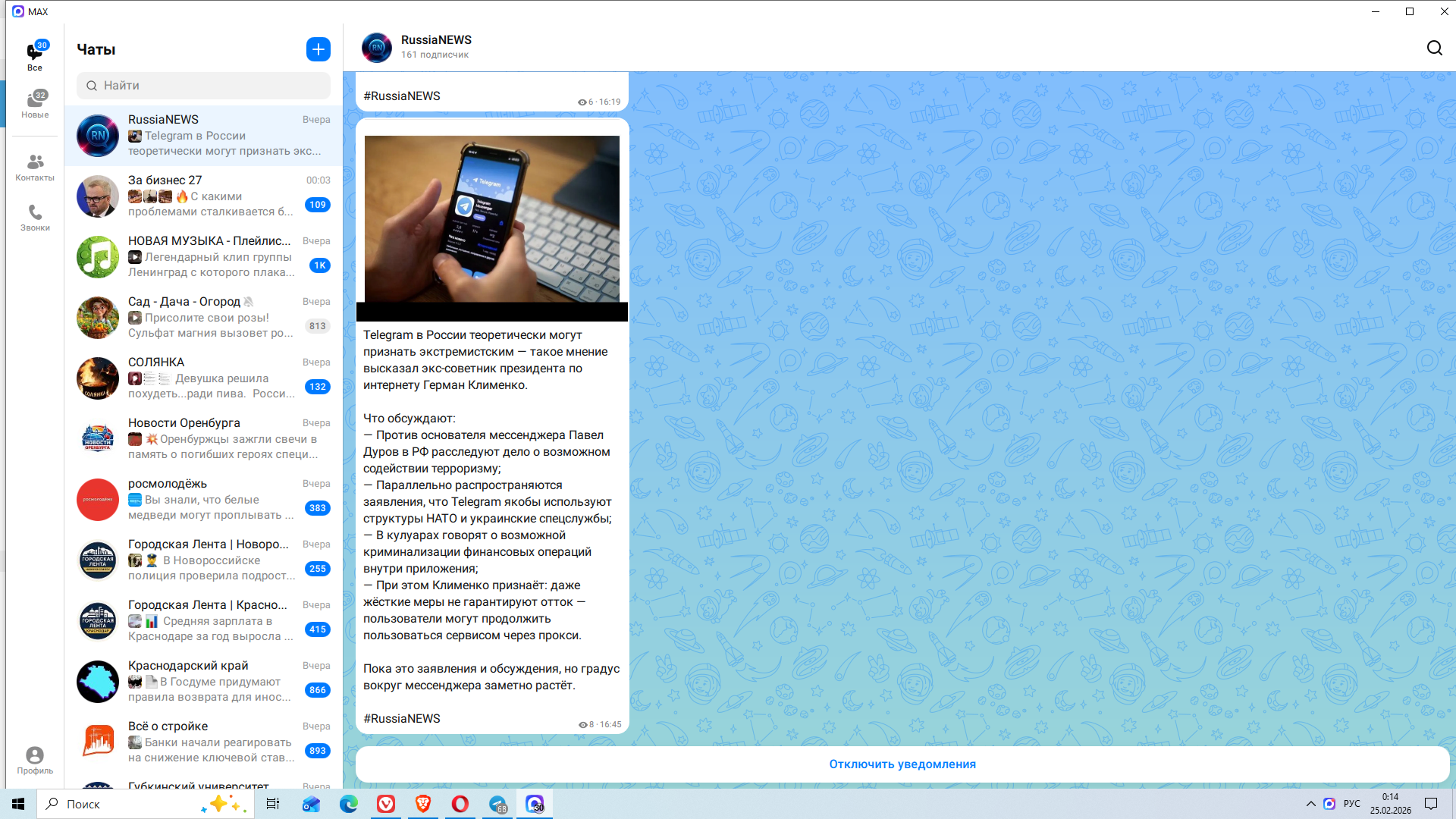
Task: Click Отключить уведомления button
Action: tap(902, 764)
